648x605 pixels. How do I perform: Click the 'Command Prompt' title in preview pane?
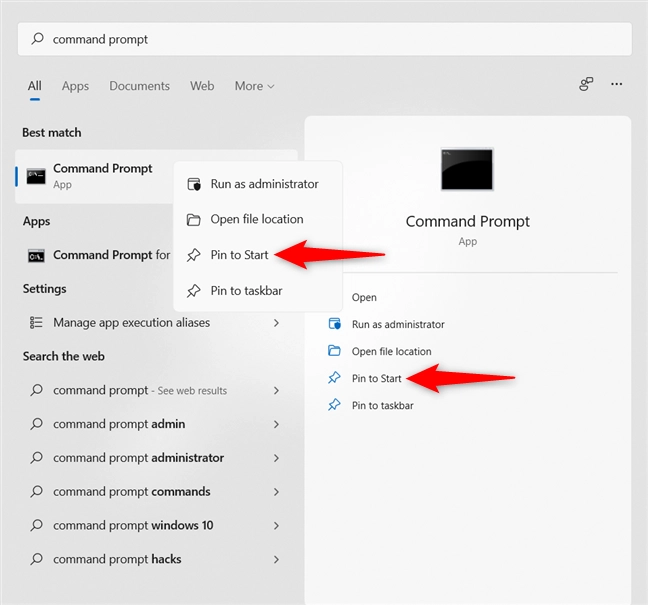click(x=467, y=222)
